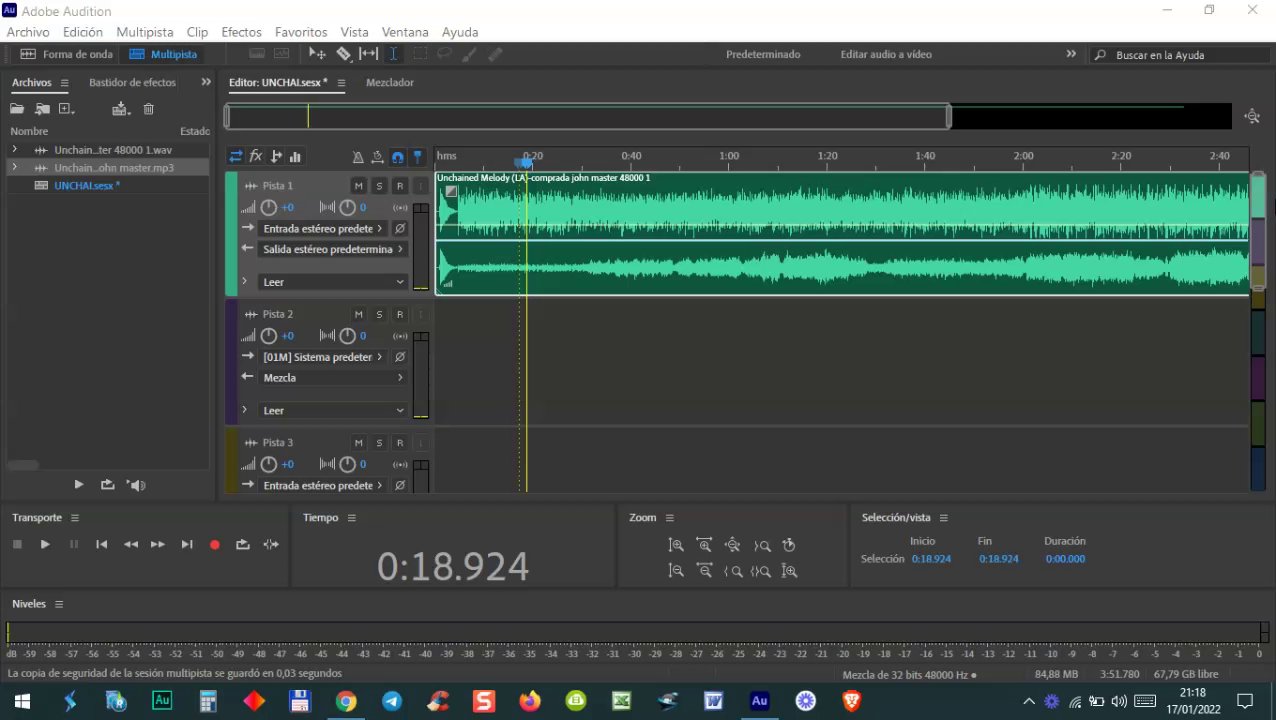The height and width of the screenshot is (720, 1276).
Task: Arm Pista 3 for recording with R
Action: (x=399, y=443)
